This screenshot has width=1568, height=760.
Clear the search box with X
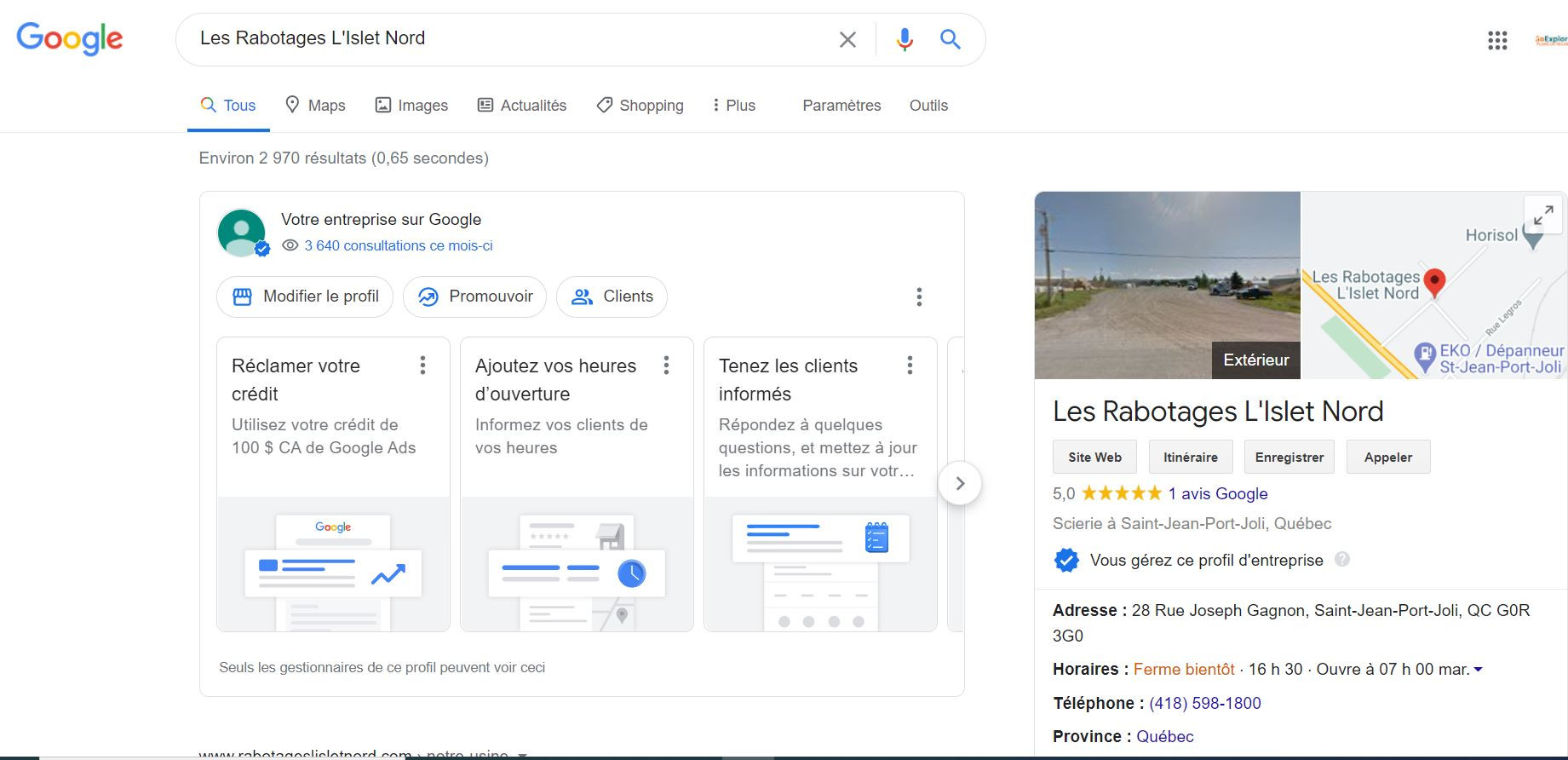847,39
